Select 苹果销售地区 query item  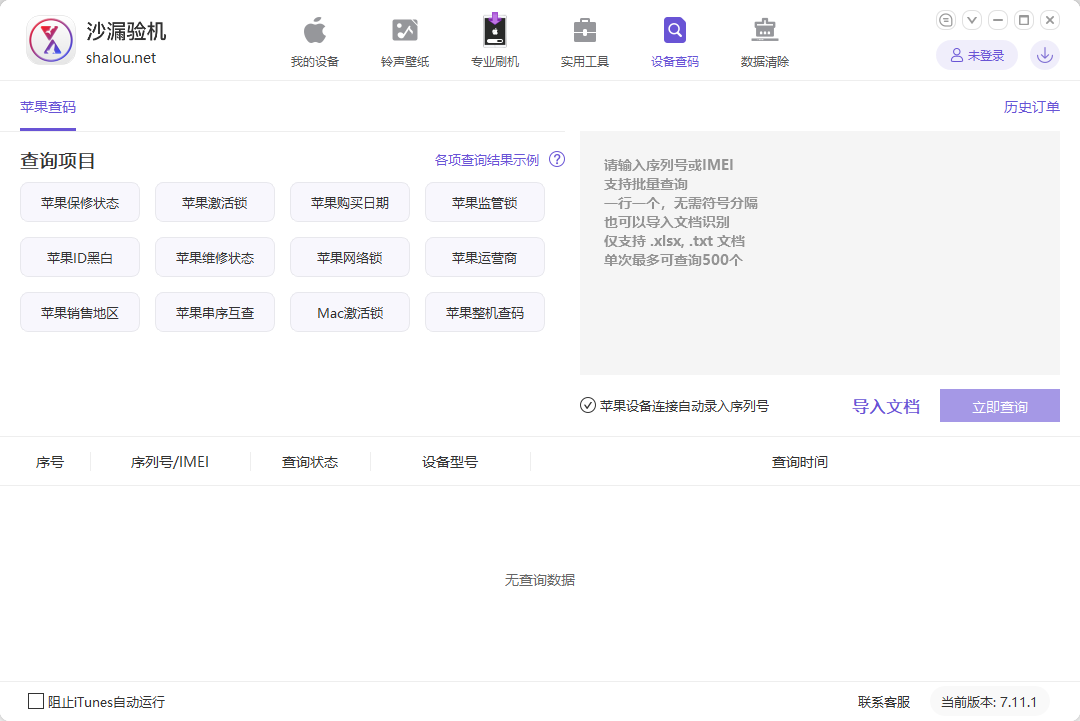coord(80,313)
